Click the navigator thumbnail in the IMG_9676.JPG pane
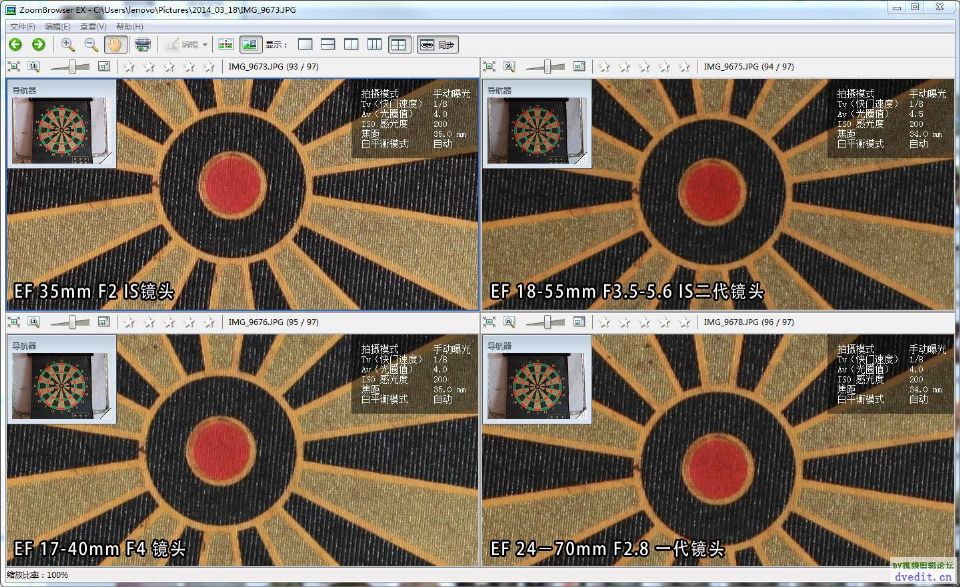Image resolution: width=960 pixels, height=587 pixels. tap(61, 386)
